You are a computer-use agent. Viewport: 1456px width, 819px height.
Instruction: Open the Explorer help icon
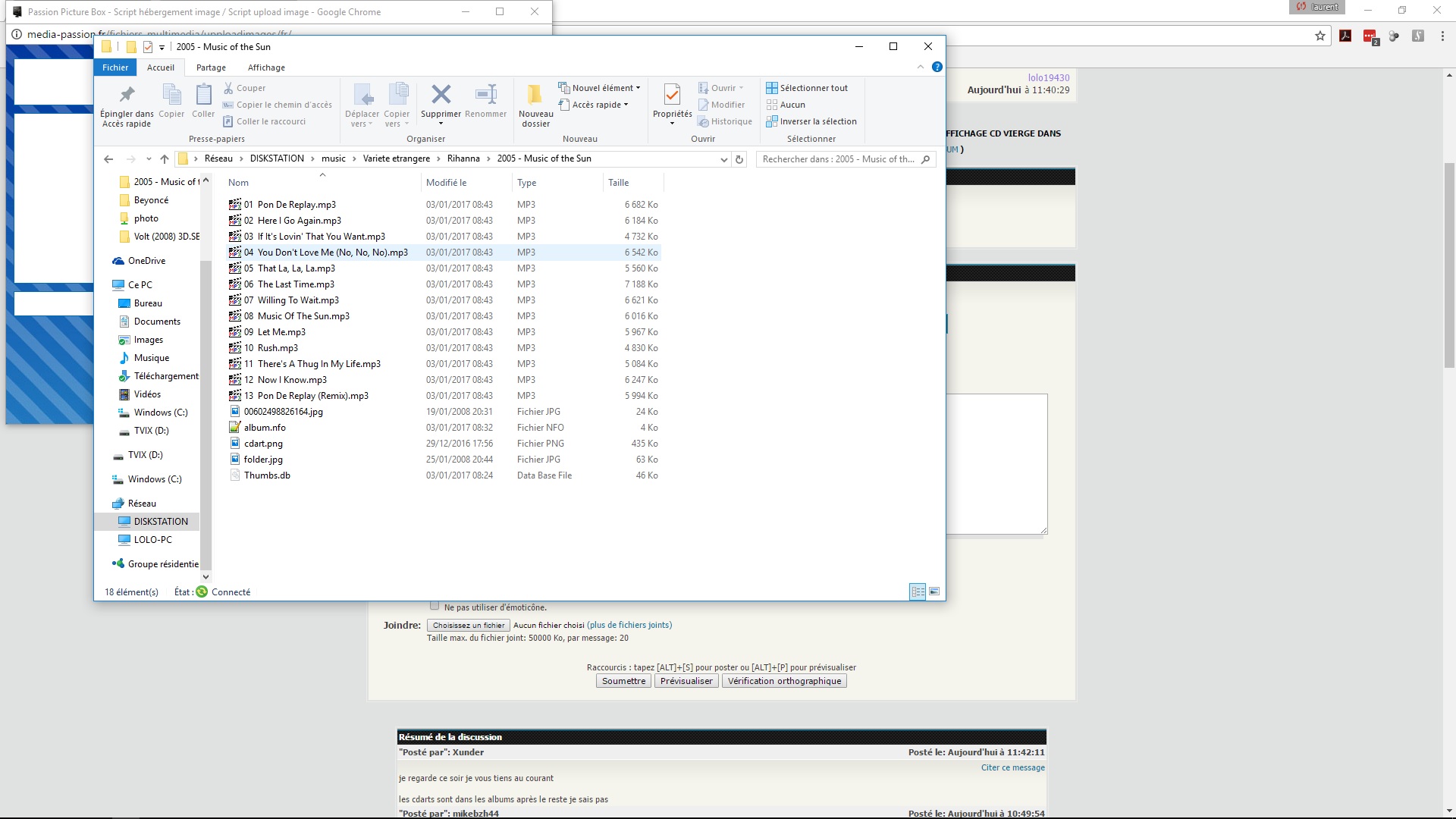click(x=937, y=67)
